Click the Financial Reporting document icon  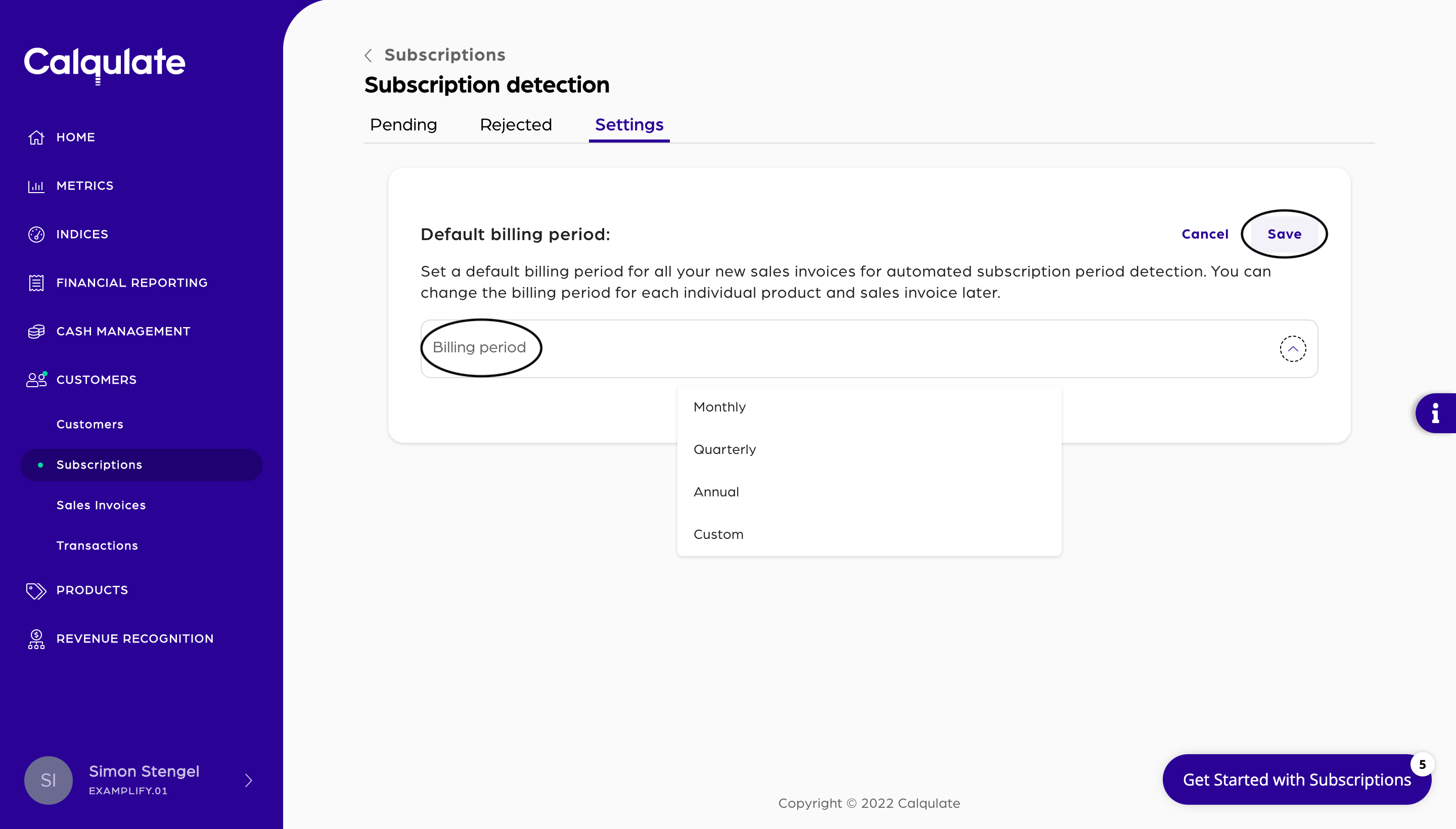pos(36,283)
